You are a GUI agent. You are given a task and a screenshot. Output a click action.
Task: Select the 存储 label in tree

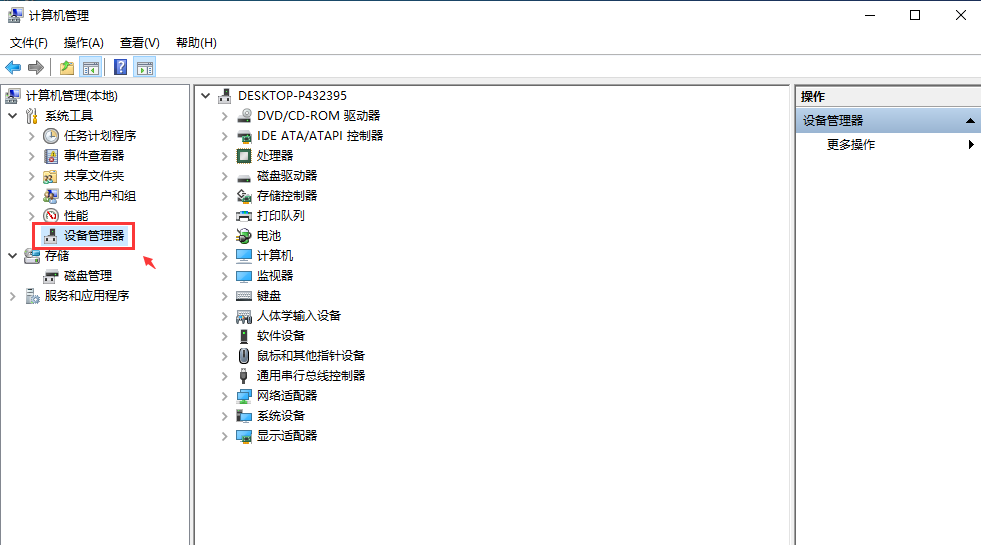57,256
